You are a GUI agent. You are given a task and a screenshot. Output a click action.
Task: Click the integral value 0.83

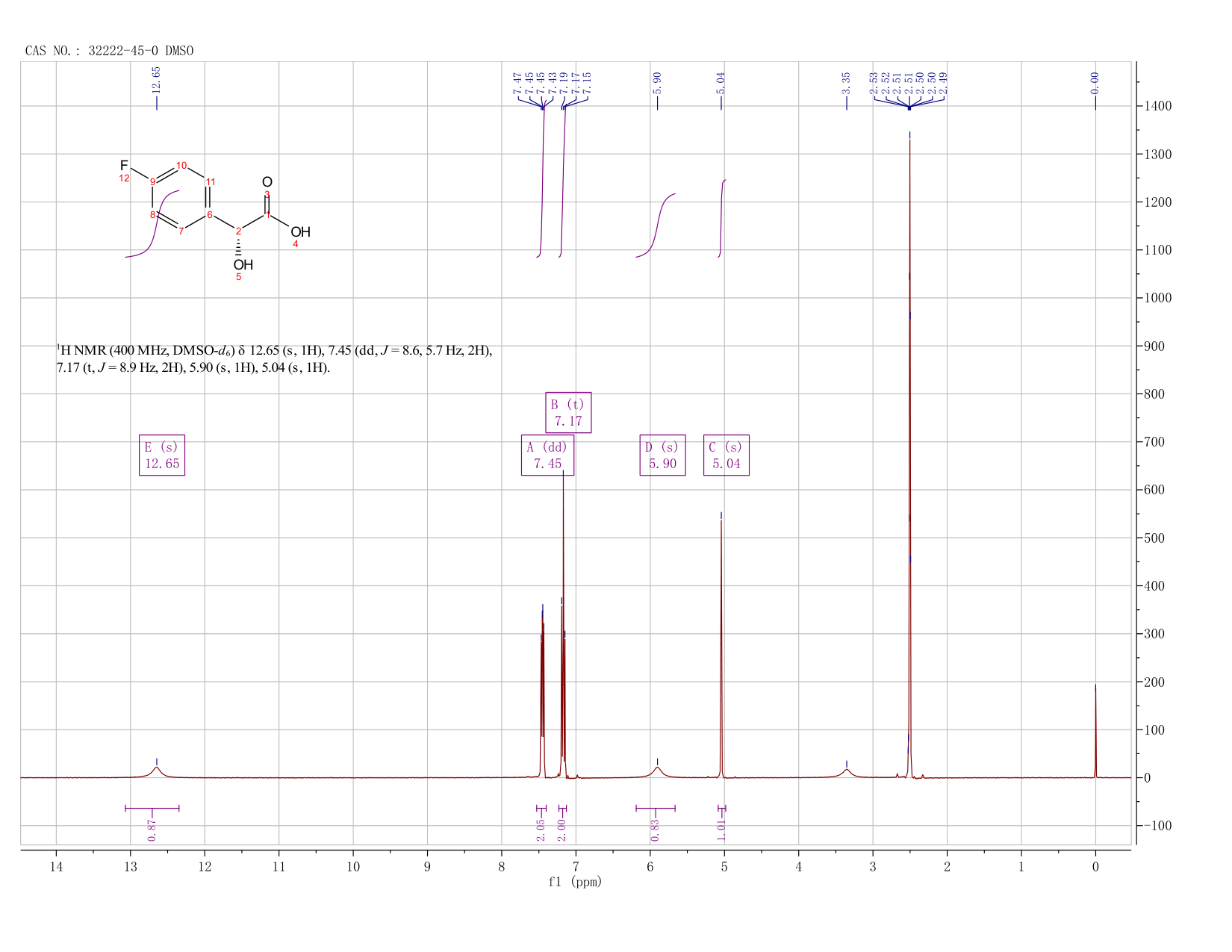(655, 830)
